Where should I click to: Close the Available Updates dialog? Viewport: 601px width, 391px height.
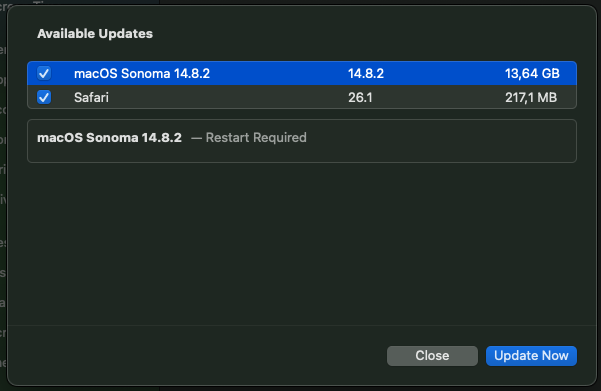(x=432, y=356)
